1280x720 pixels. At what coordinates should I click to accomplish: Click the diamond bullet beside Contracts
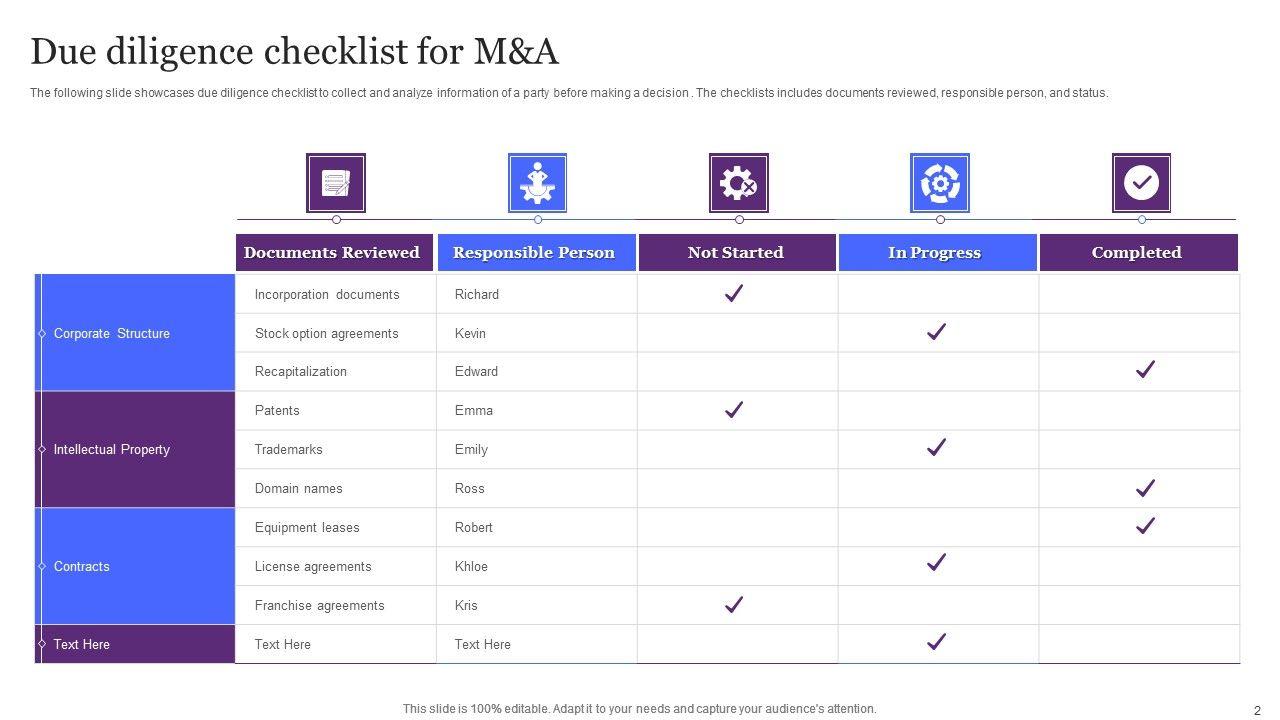click(x=42, y=566)
